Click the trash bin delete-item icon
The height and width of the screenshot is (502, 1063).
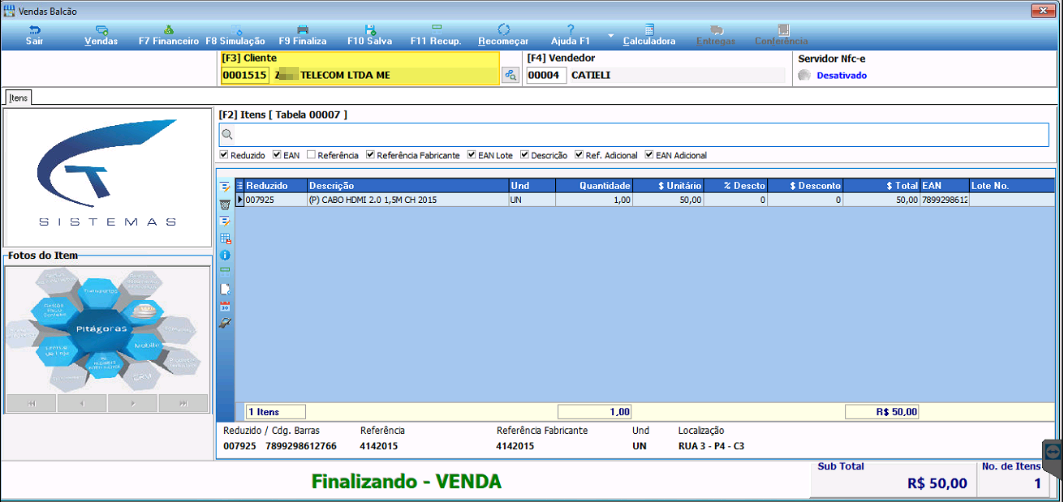225,204
